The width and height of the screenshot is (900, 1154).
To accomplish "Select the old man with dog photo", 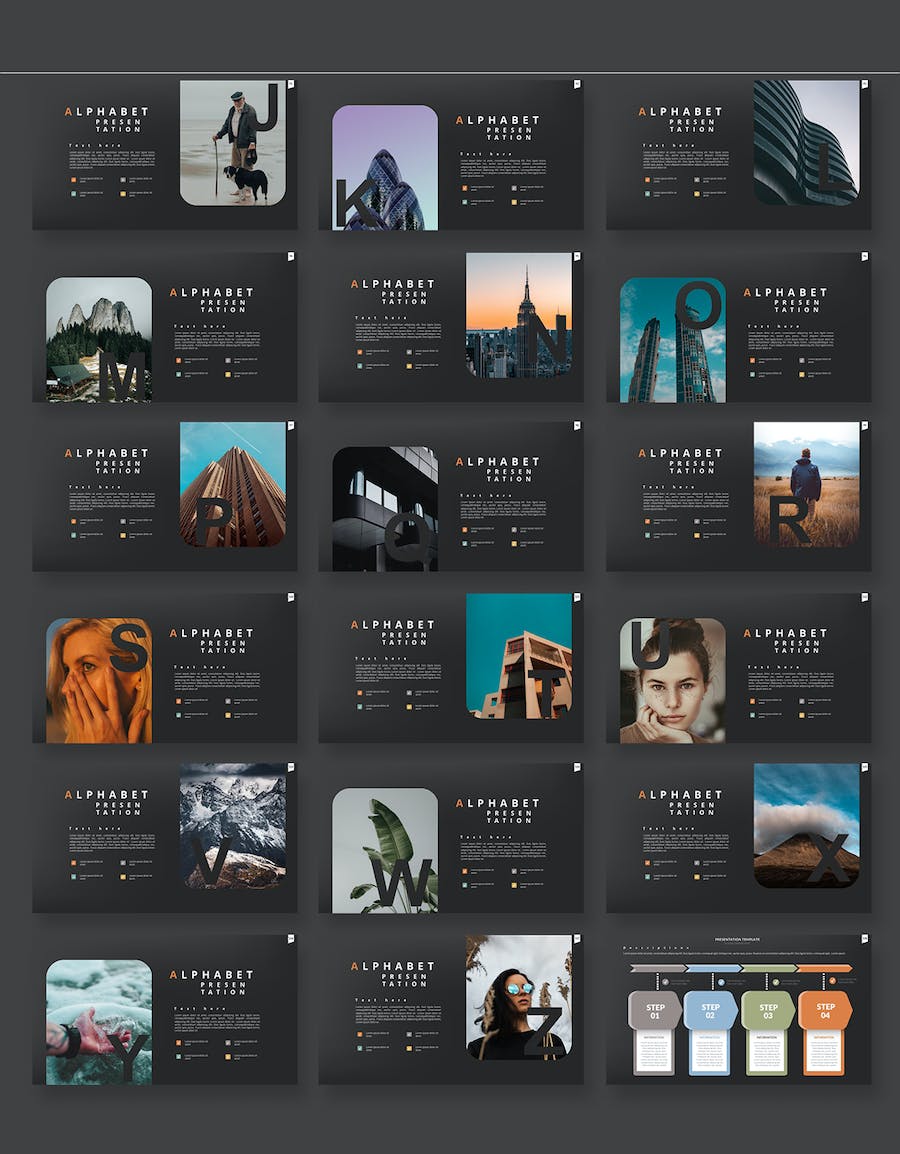I will [x=233, y=143].
